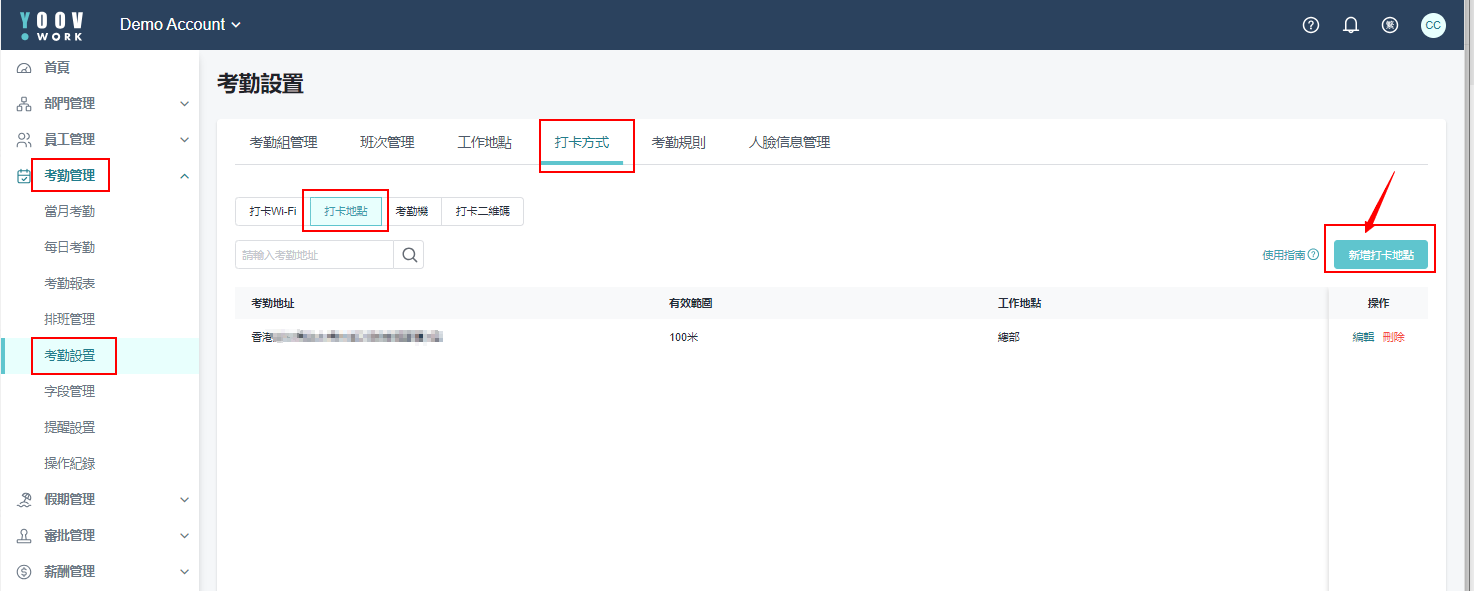Click 編輯 link for the 總部 row
Image resolution: width=1474 pixels, height=591 pixels.
click(1363, 337)
